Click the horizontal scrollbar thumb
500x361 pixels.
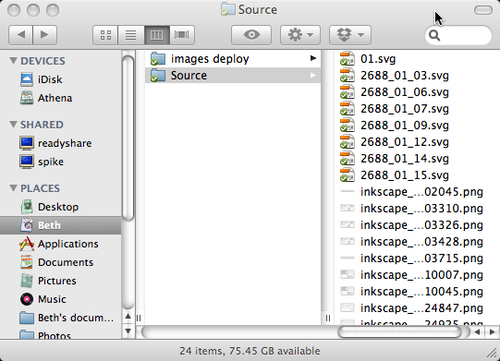point(399,332)
